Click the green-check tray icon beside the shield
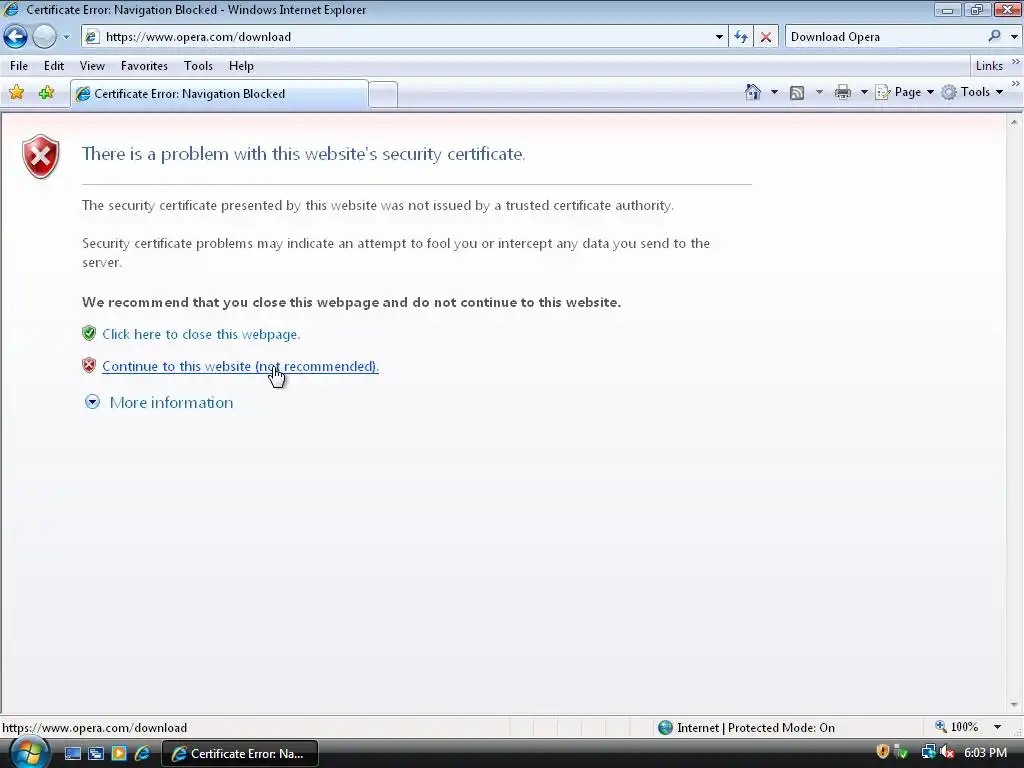 tap(901, 752)
